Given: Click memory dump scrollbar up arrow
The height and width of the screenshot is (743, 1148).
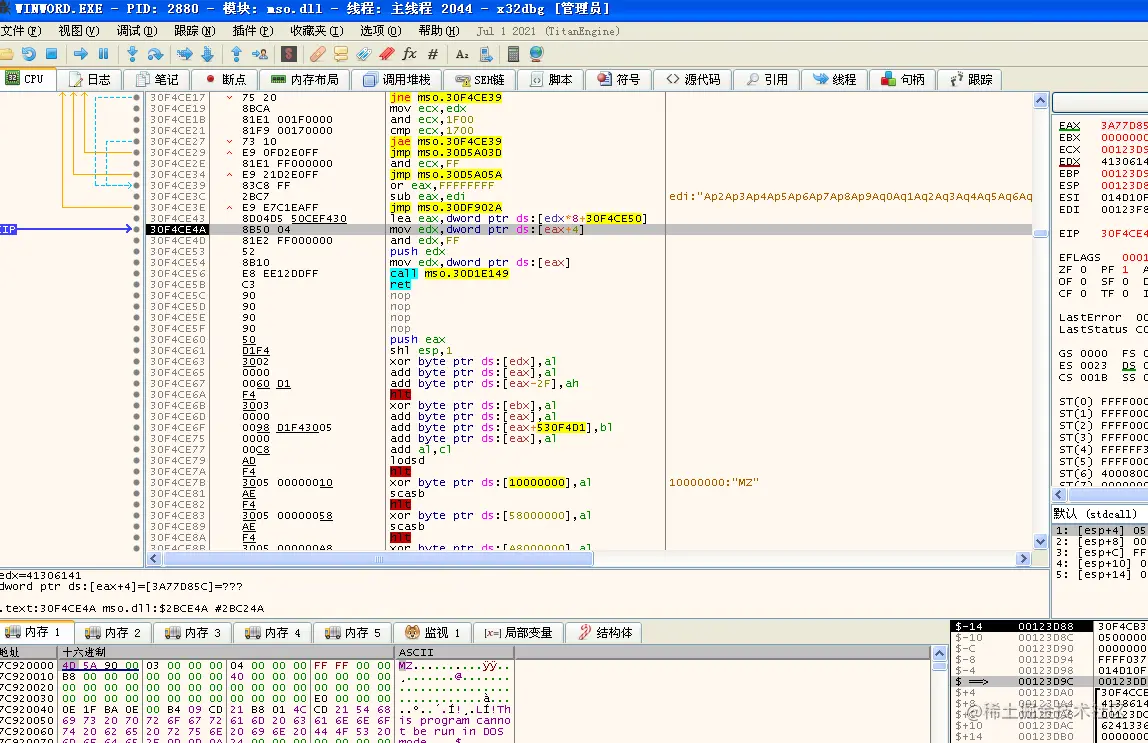Looking at the screenshot, I should coord(940,652).
